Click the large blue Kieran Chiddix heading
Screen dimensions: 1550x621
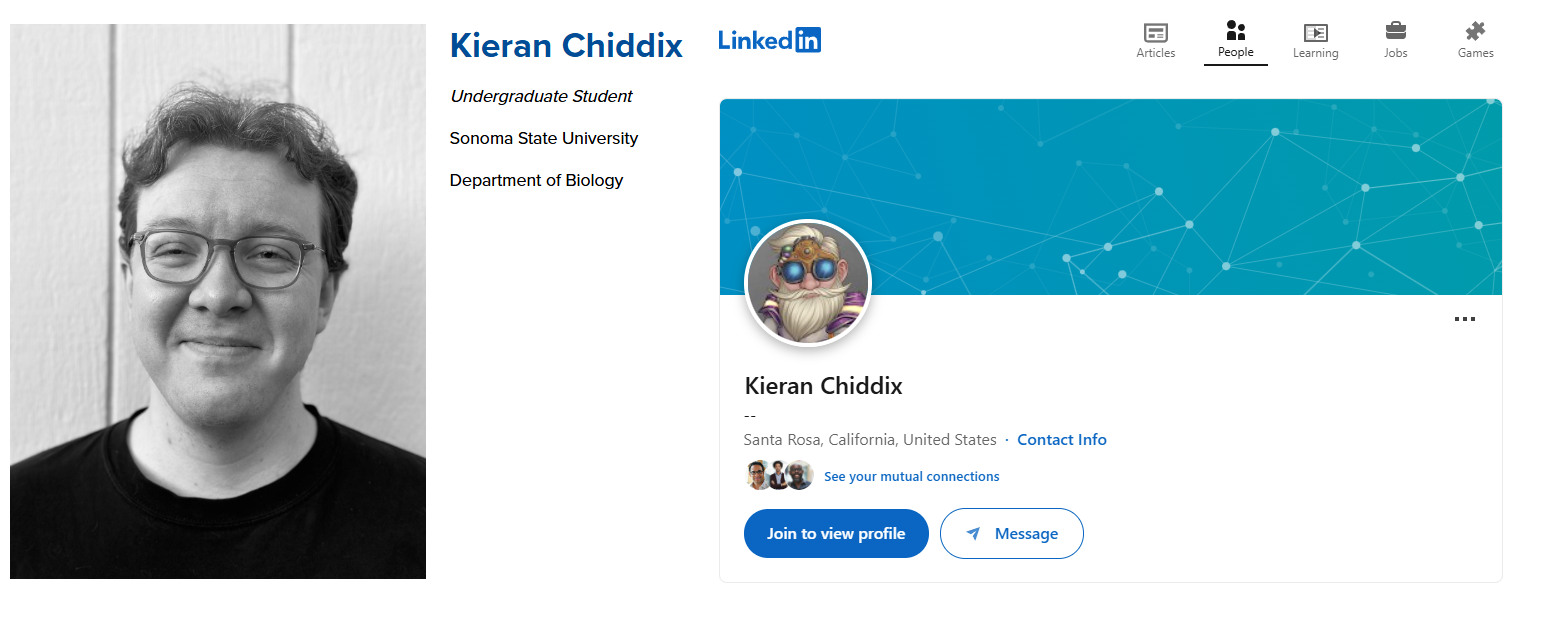(566, 46)
